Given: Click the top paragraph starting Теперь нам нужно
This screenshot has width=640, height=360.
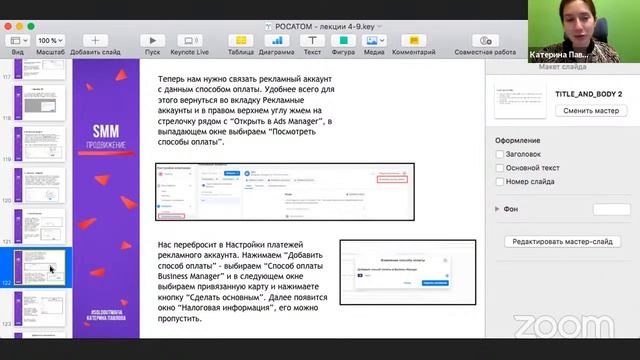Looking at the screenshot, I should [x=246, y=111].
